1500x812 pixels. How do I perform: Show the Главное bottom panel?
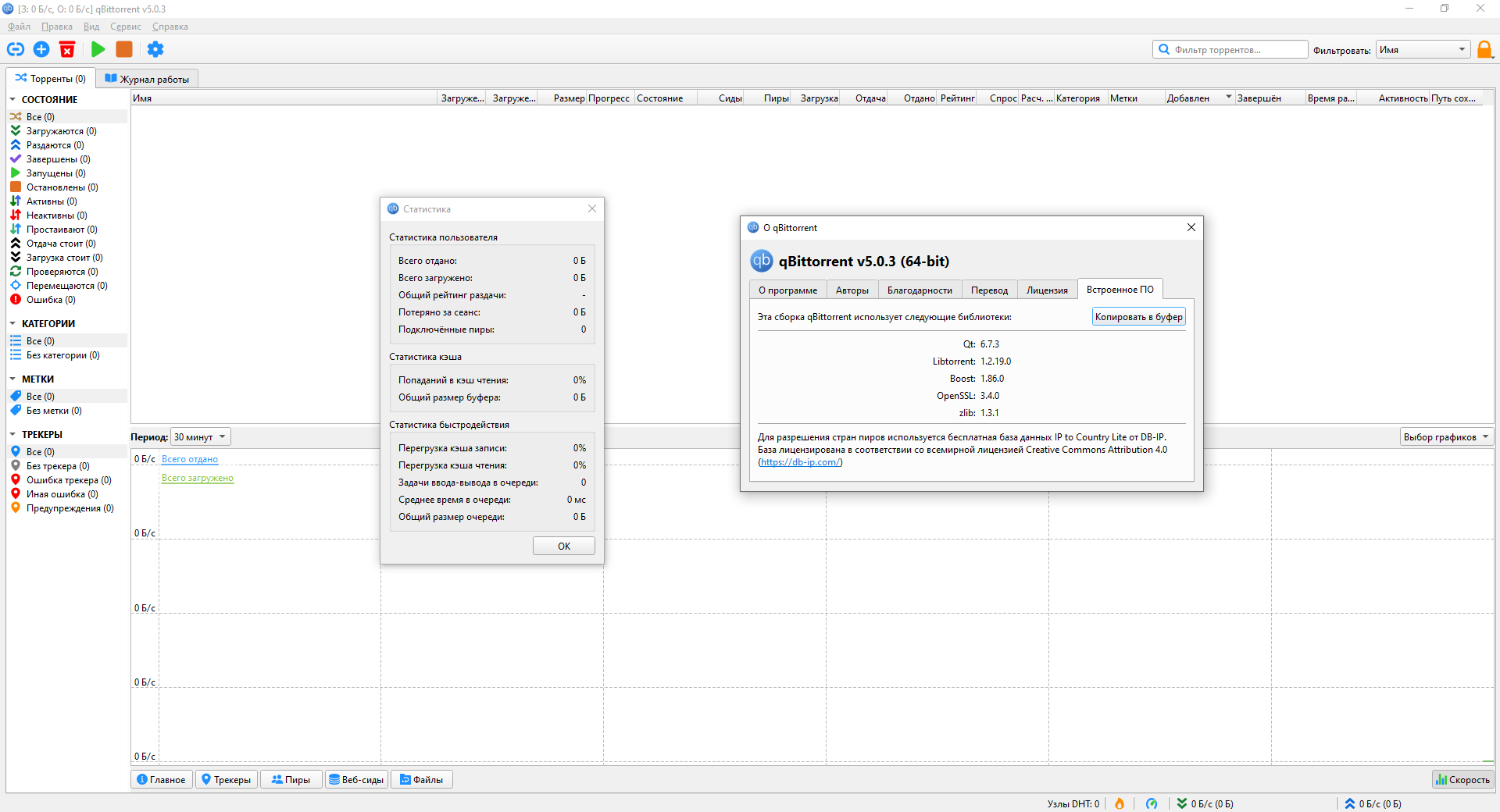[x=161, y=780]
